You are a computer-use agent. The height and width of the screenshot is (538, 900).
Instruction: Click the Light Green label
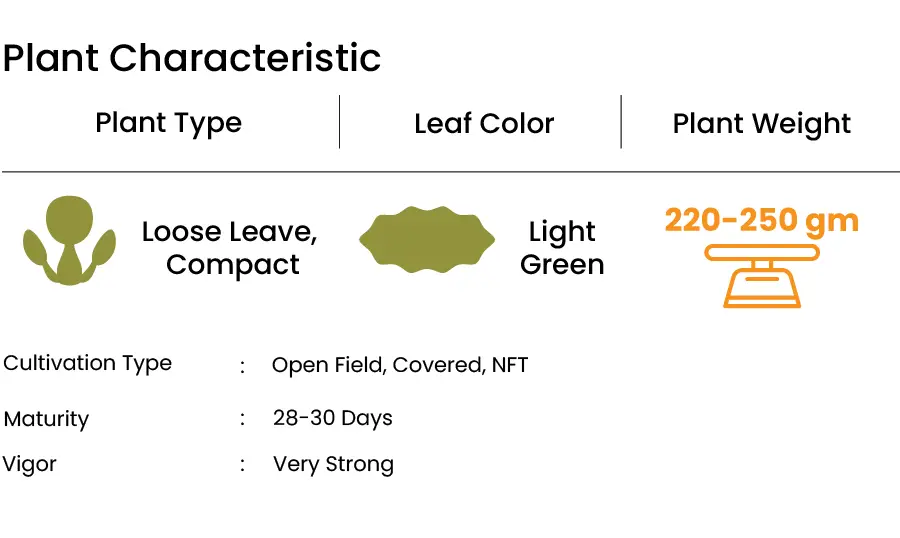(x=562, y=249)
